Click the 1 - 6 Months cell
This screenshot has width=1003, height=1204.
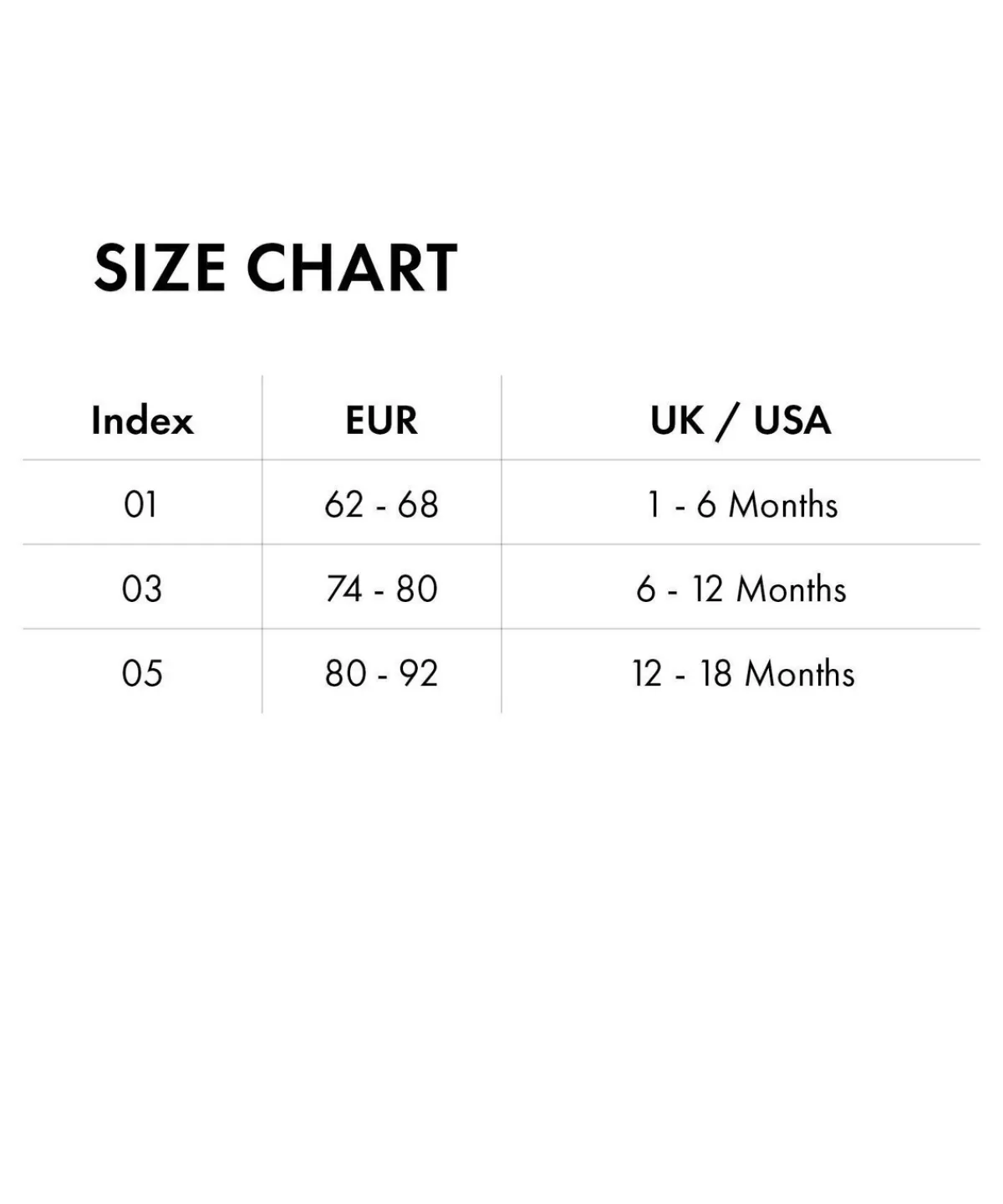[x=742, y=504]
